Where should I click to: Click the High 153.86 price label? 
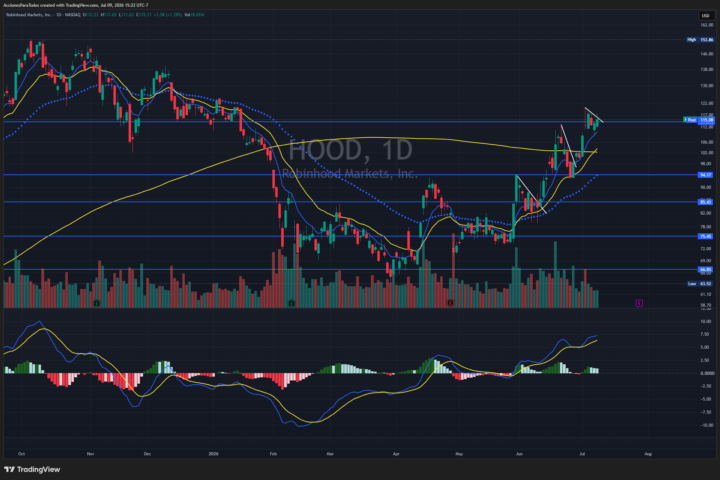click(x=700, y=40)
